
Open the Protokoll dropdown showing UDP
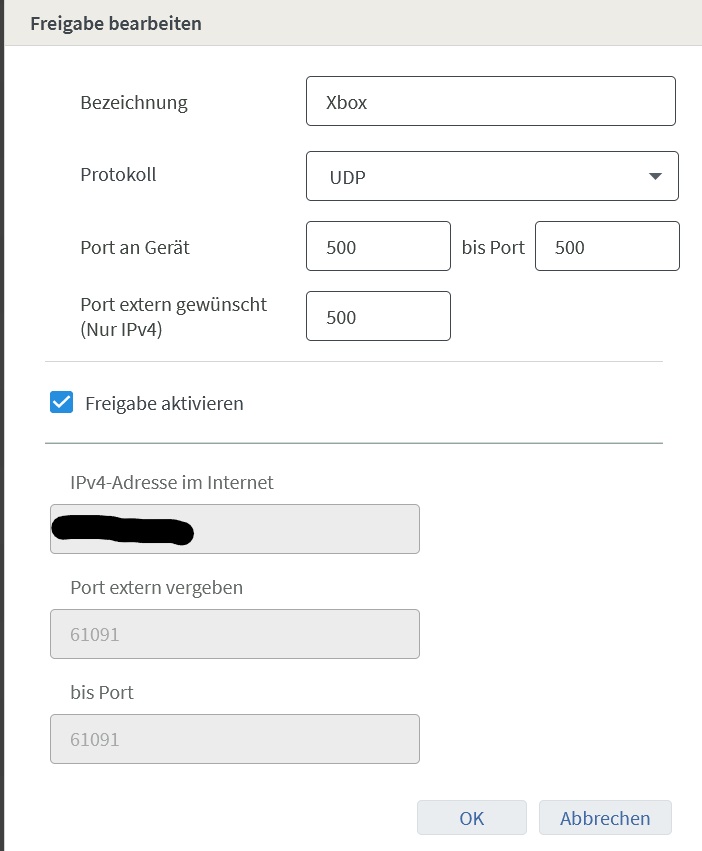coord(480,176)
